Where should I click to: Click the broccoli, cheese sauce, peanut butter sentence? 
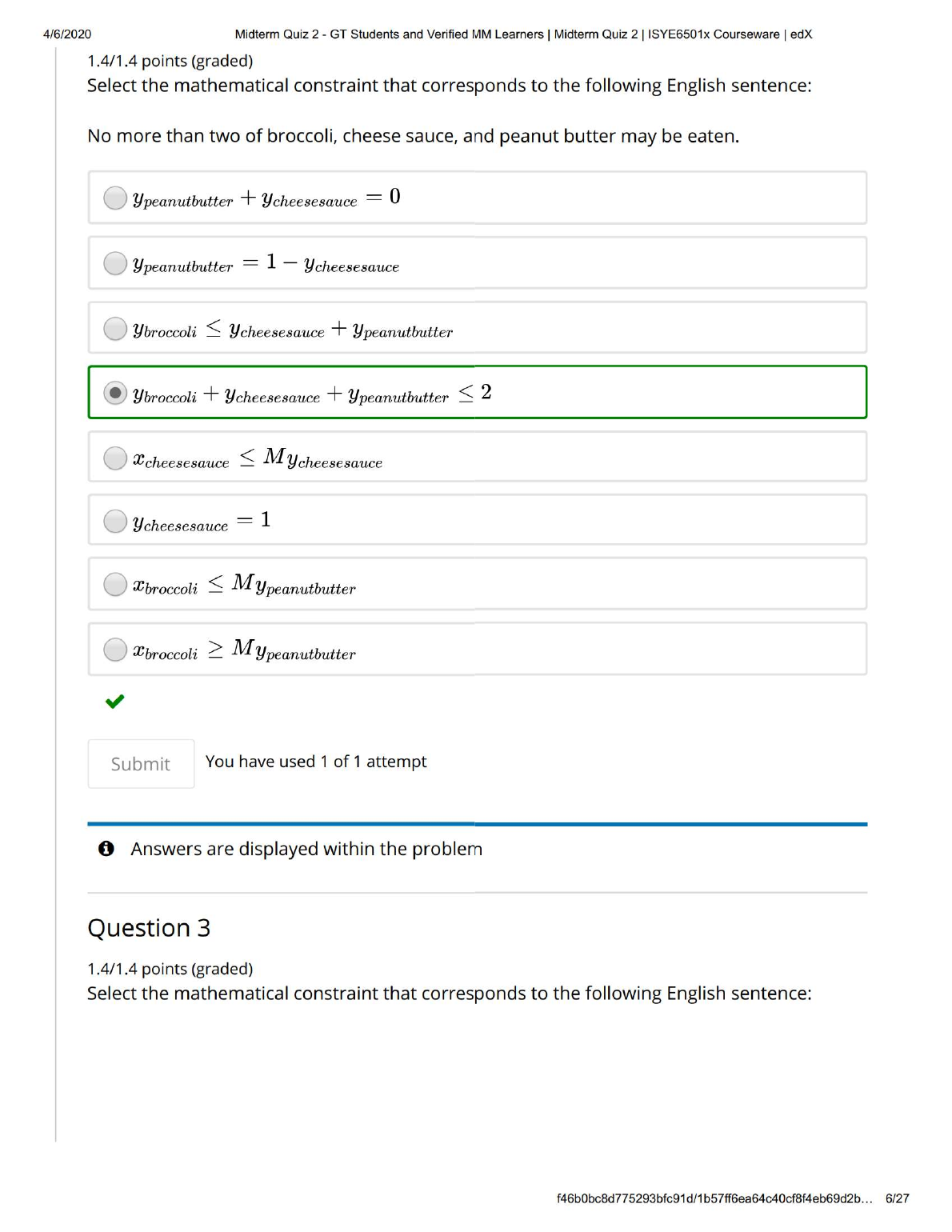click(x=413, y=136)
